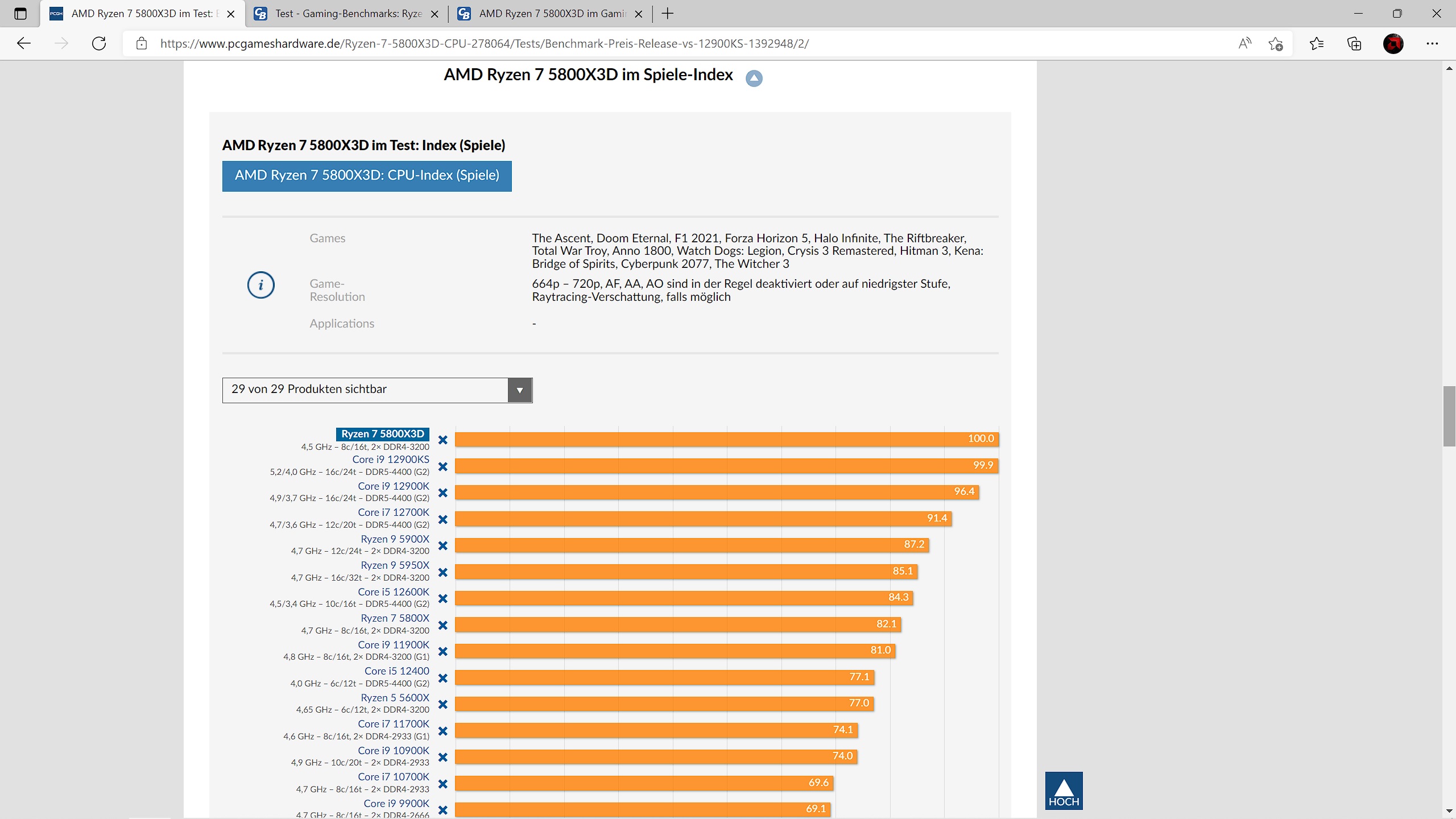Click the refresh page icon
The width and height of the screenshot is (1456, 819).
(x=99, y=44)
